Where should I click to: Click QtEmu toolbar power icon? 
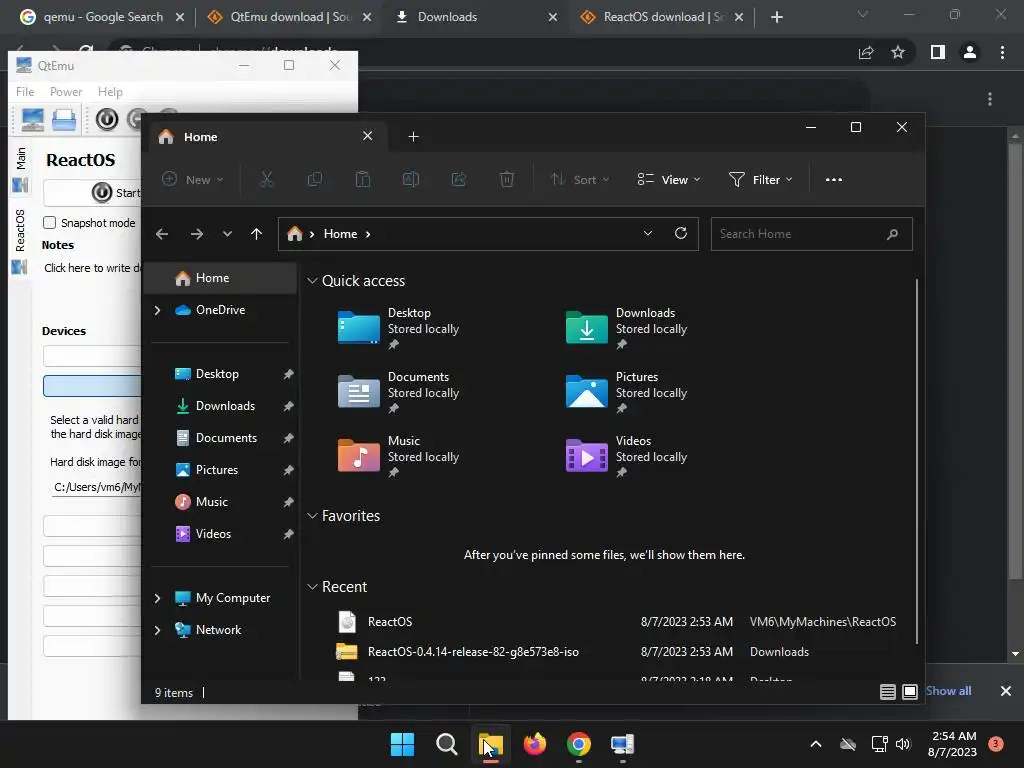click(107, 119)
